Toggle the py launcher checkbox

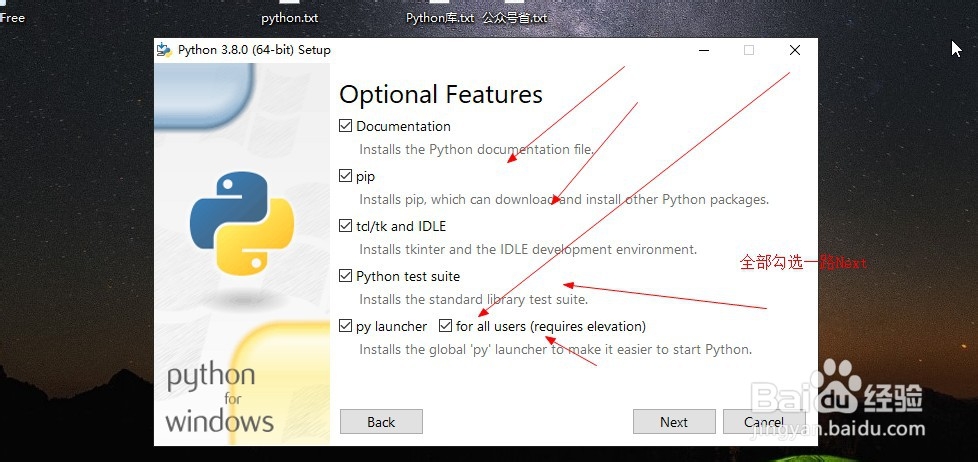[x=346, y=325]
